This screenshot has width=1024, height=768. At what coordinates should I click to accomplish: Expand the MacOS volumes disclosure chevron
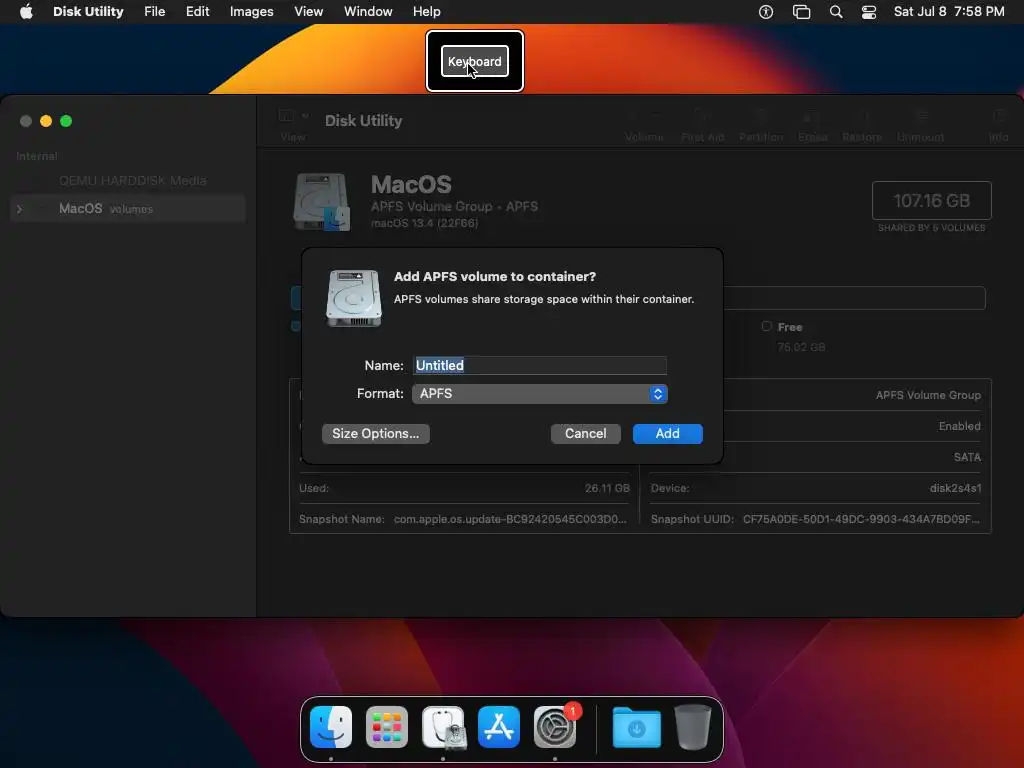(x=20, y=209)
